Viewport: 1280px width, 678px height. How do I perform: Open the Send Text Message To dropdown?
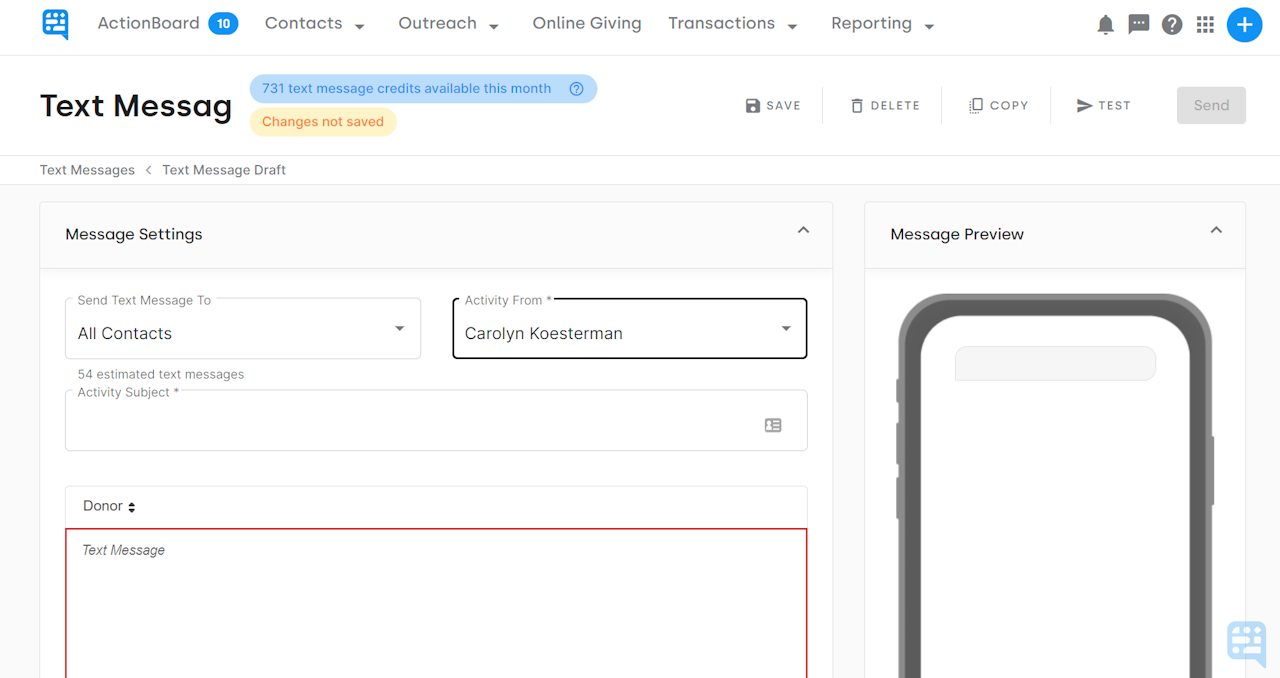pos(398,328)
